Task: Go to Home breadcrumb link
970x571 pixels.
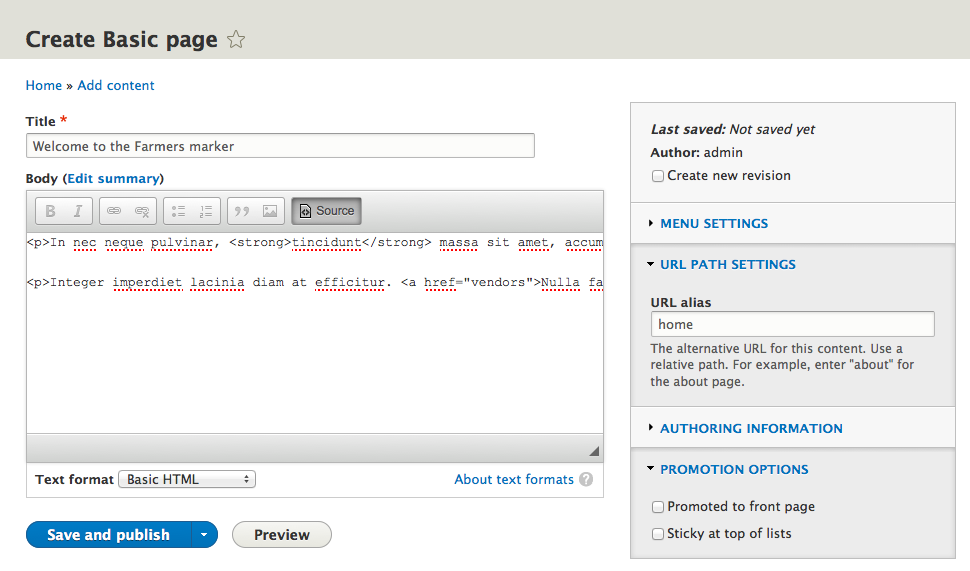Action: click(44, 85)
